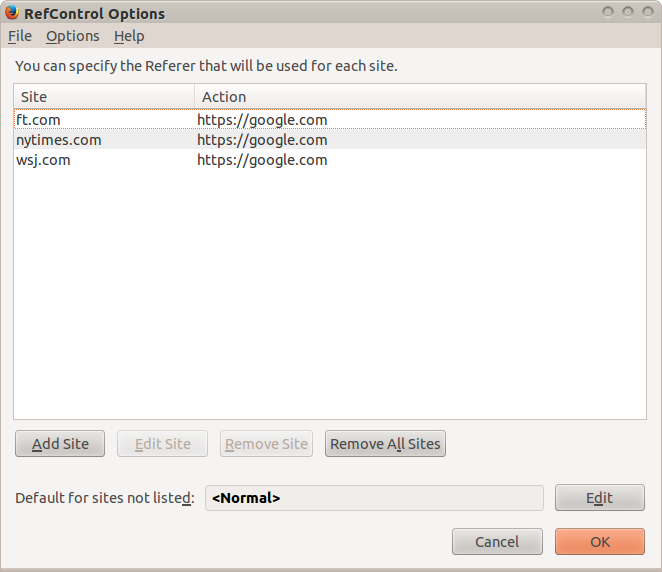
Task: Sort list by Action column header
Action: click(420, 97)
